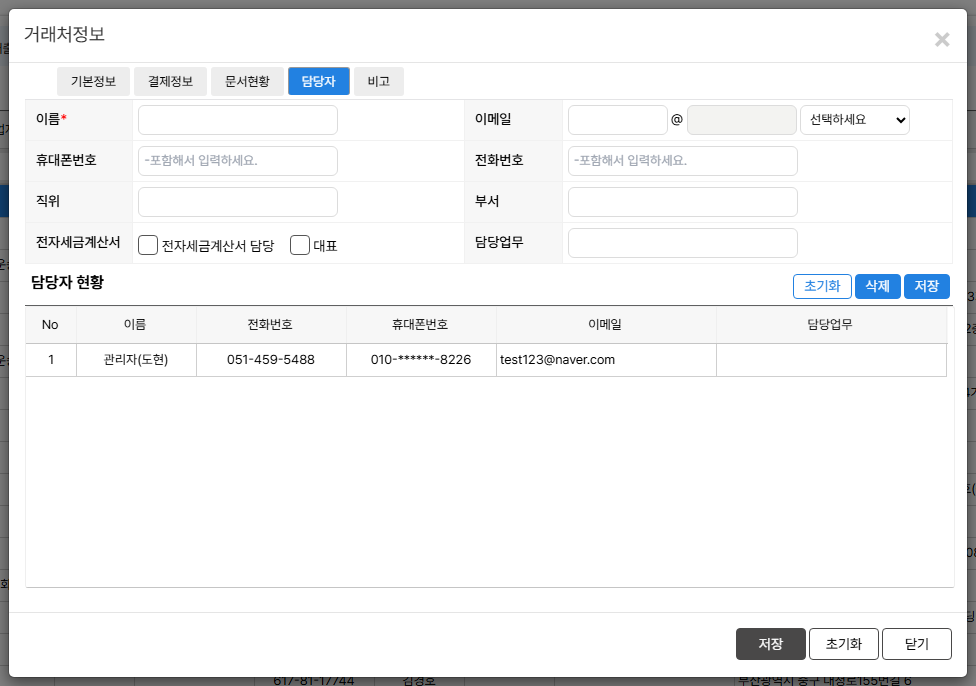
Task: Open the 선택하세요 email domain dropdown
Action: (x=855, y=120)
